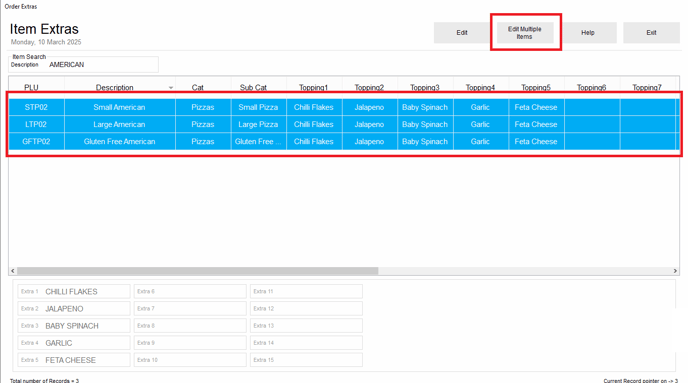Click the Extra 5 FETA CHEESE field

pyautogui.click(x=74, y=360)
